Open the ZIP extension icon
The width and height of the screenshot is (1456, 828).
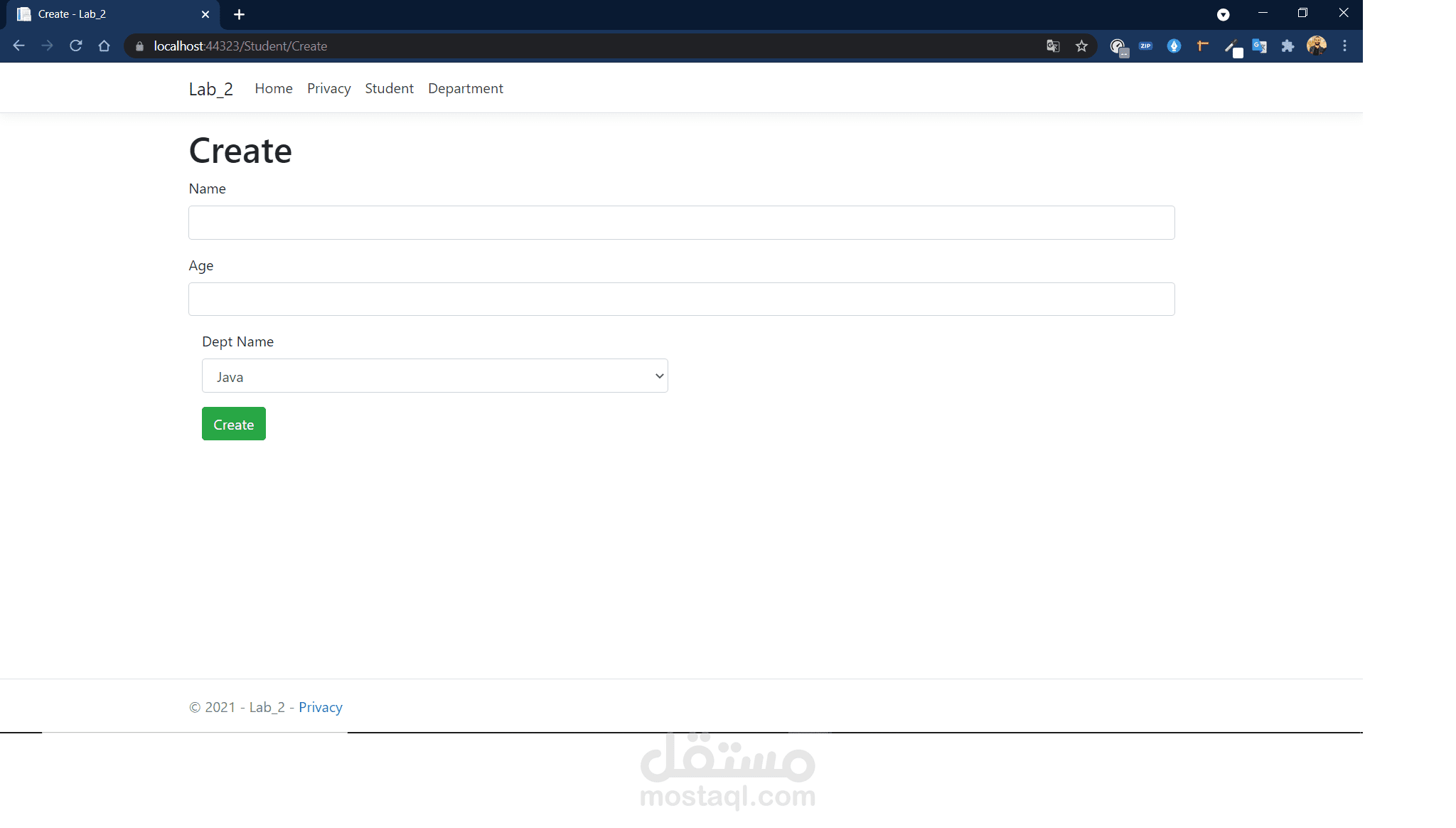pos(1145,46)
